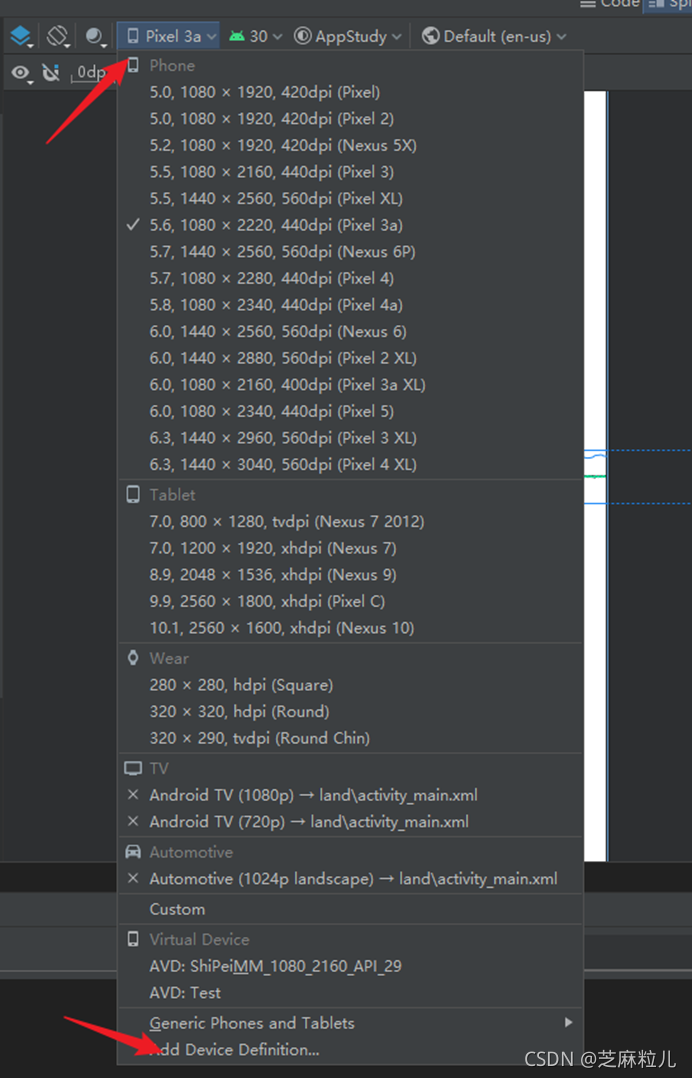692x1078 pixels.
Task: Select the Nexus 7 2012 tablet
Action: [x=350, y=522]
